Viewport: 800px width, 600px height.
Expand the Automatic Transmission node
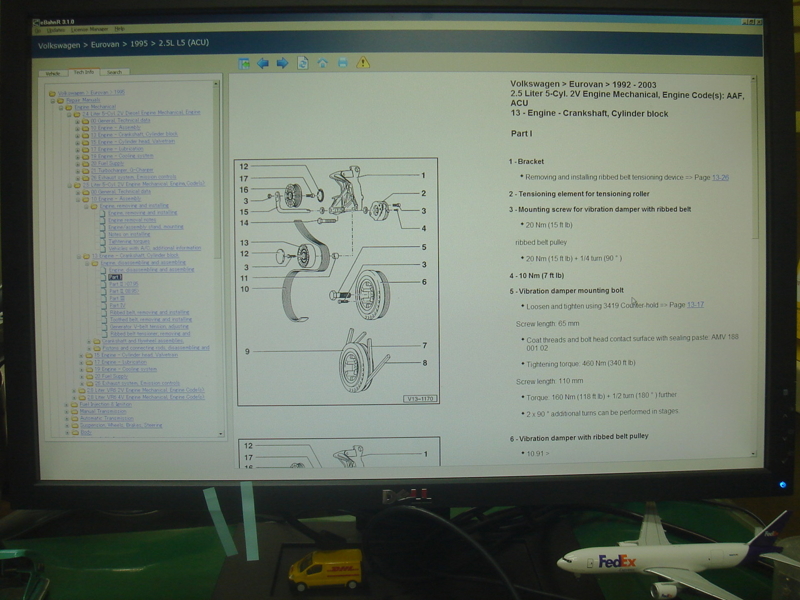click(x=67, y=419)
